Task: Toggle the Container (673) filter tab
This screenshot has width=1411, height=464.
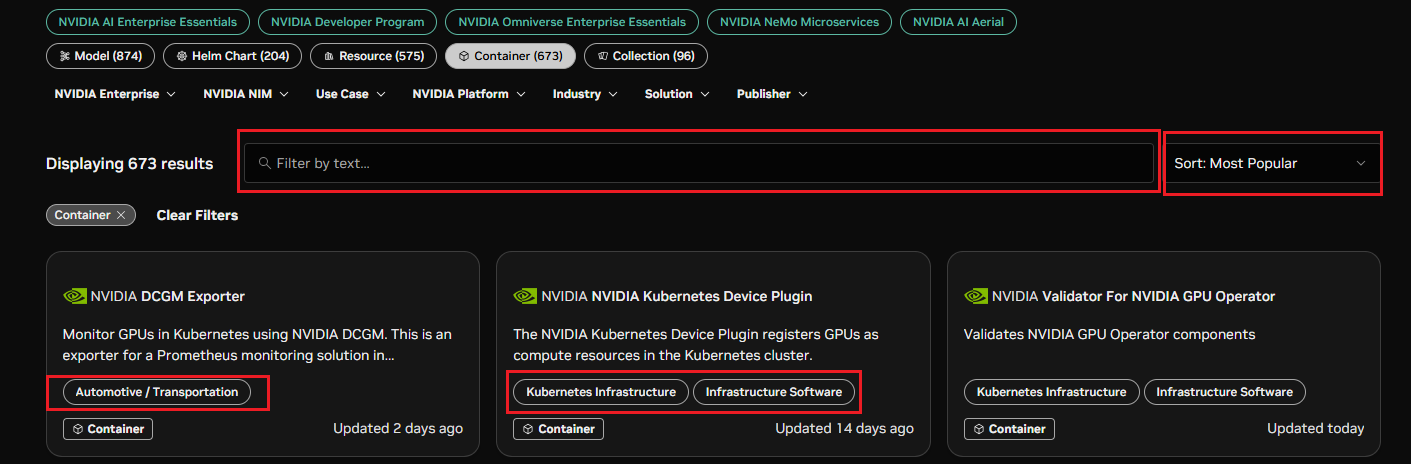Action: [x=510, y=56]
